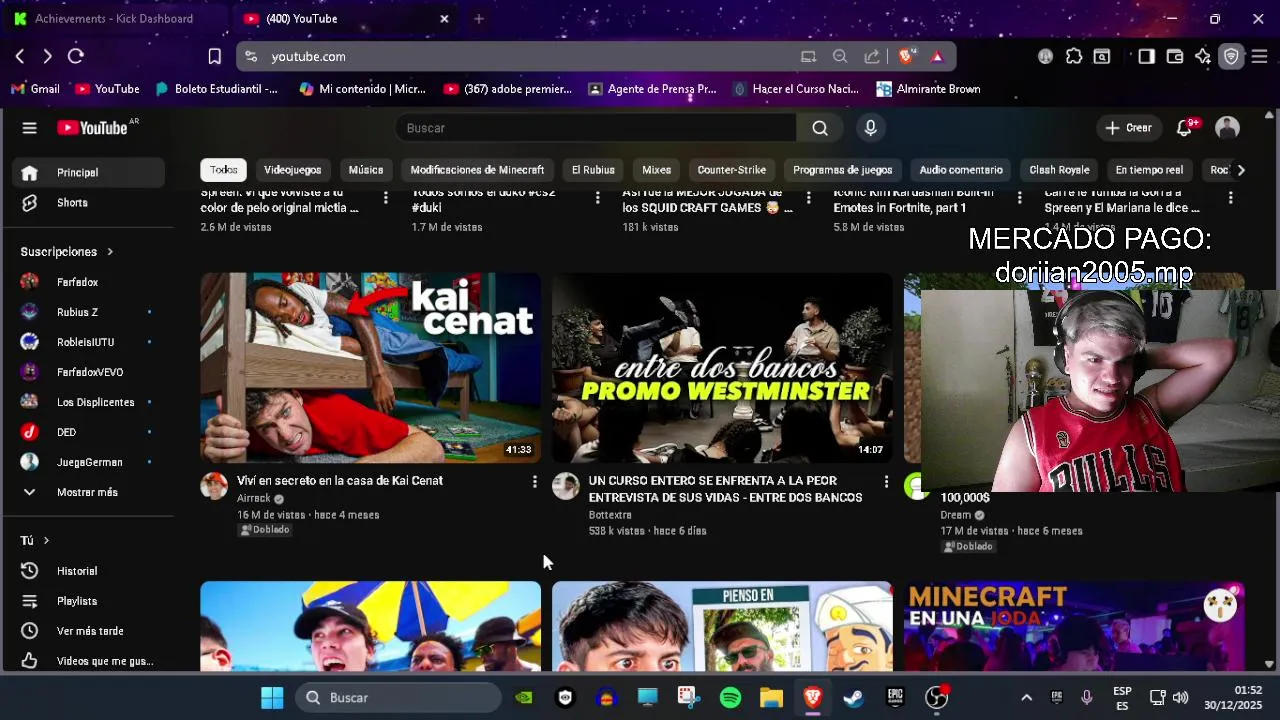Open Promo Westminster video thumbnail
The width and height of the screenshot is (1280, 720).
(x=722, y=368)
